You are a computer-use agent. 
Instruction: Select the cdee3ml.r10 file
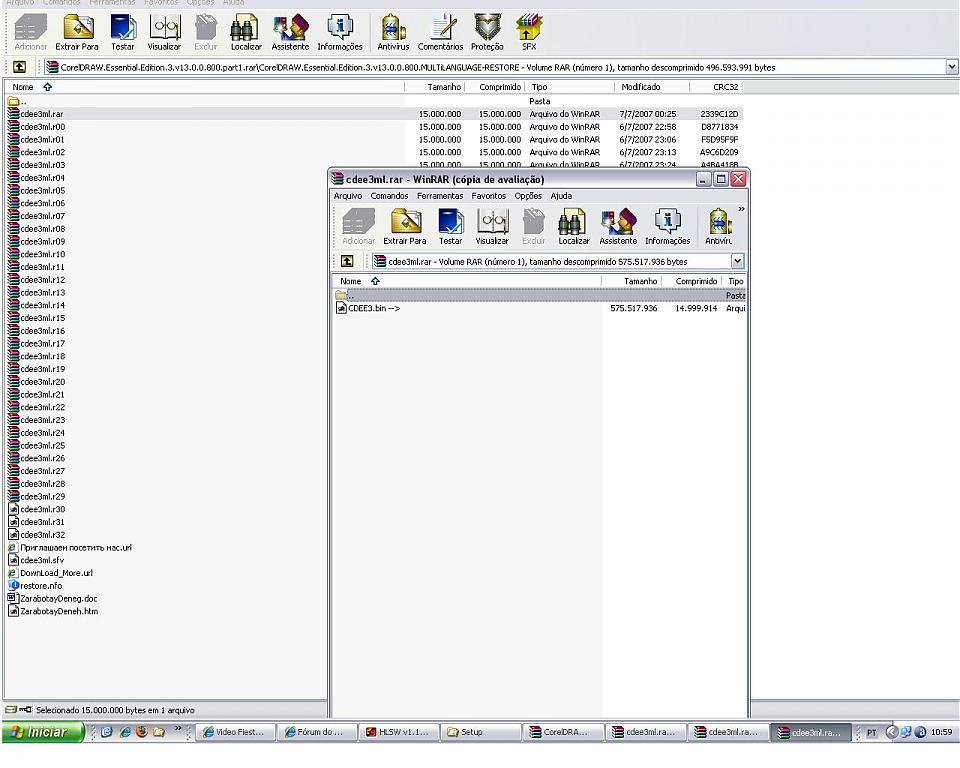[x=42, y=254]
